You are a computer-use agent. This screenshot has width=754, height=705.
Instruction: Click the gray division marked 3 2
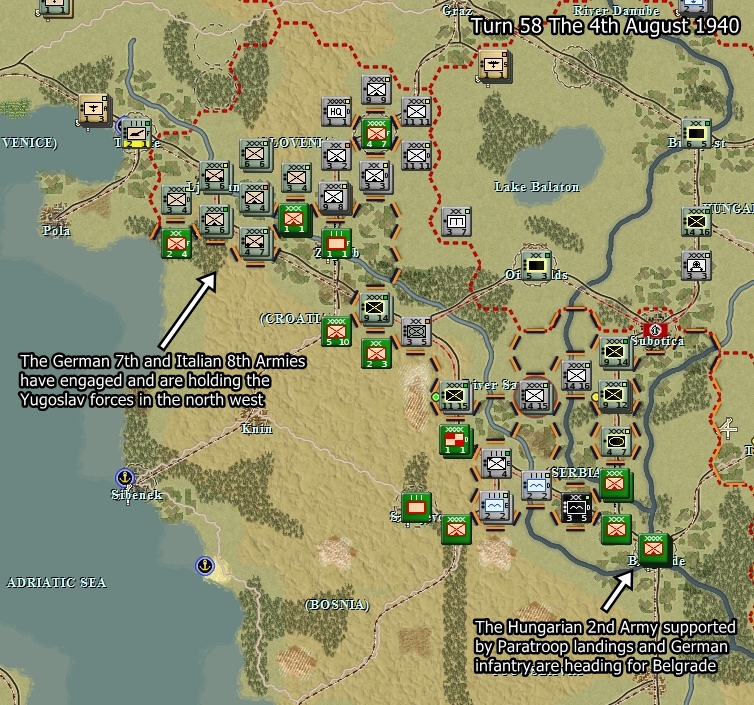coord(336,155)
